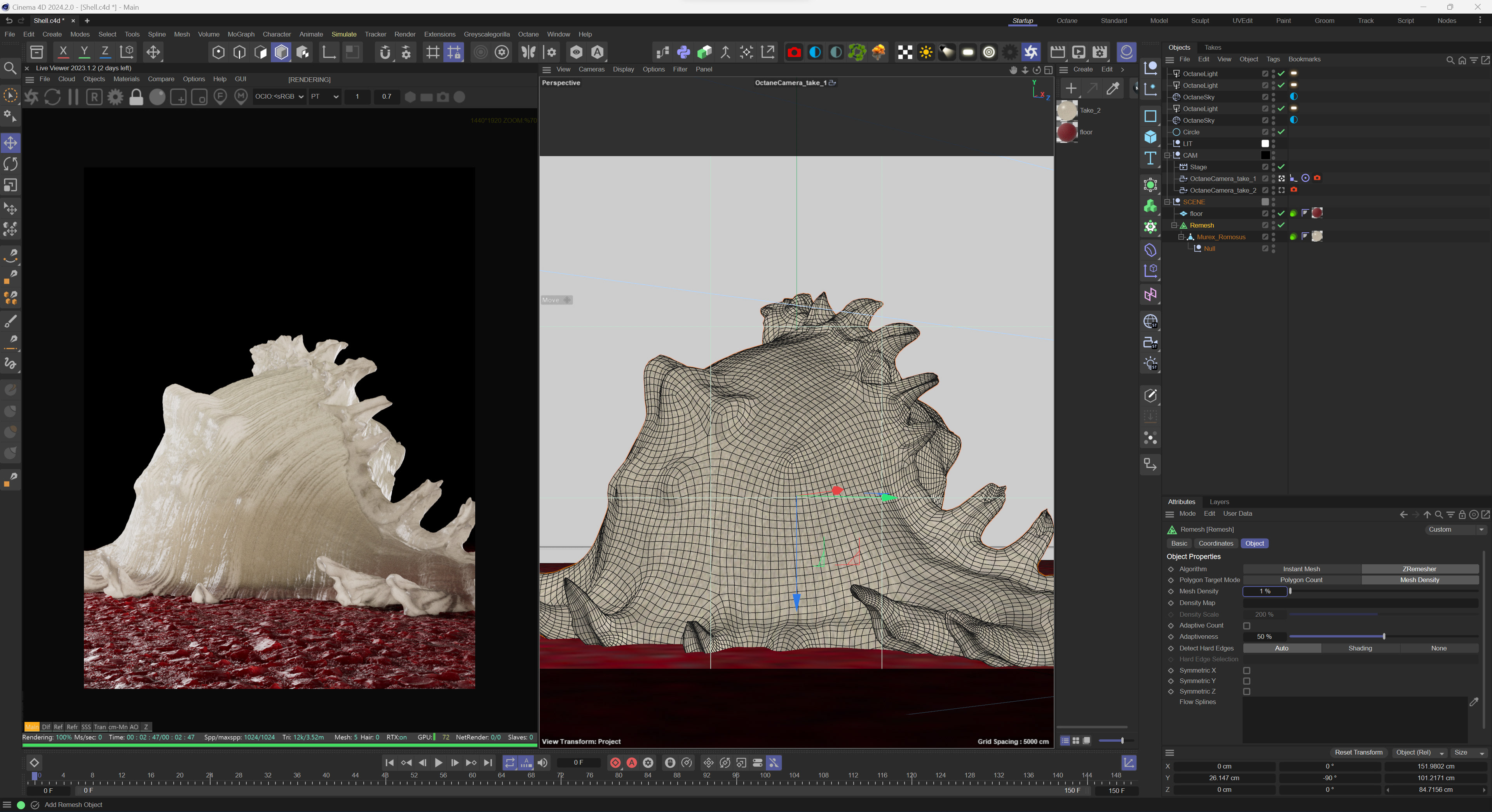Viewport: 1492px width, 812px height.
Task: Switch to Layers tab in Attributes
Action: pyautogui.click(x=1219, y=502)
